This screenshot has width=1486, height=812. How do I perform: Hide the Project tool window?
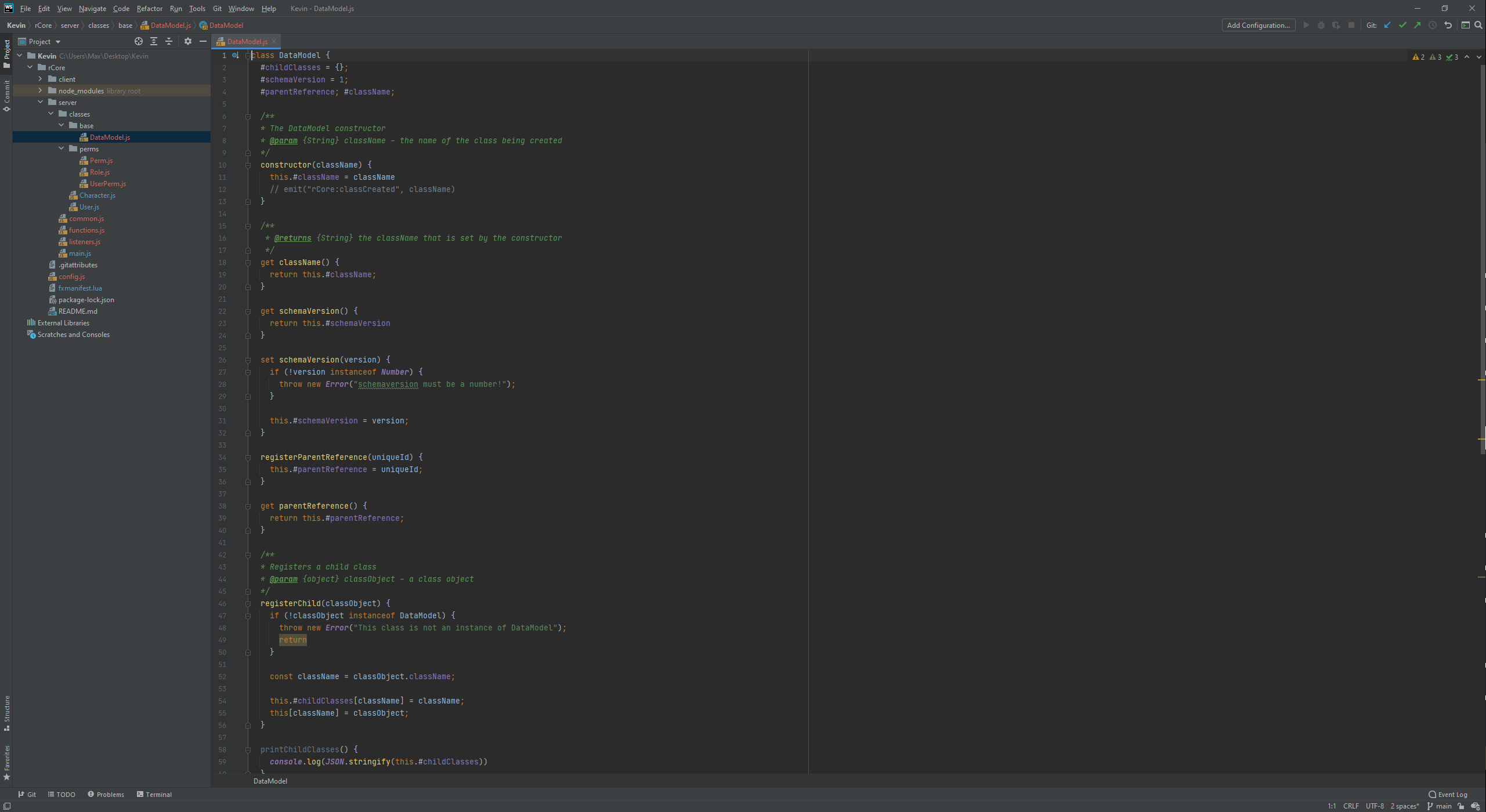coord(203,41)
